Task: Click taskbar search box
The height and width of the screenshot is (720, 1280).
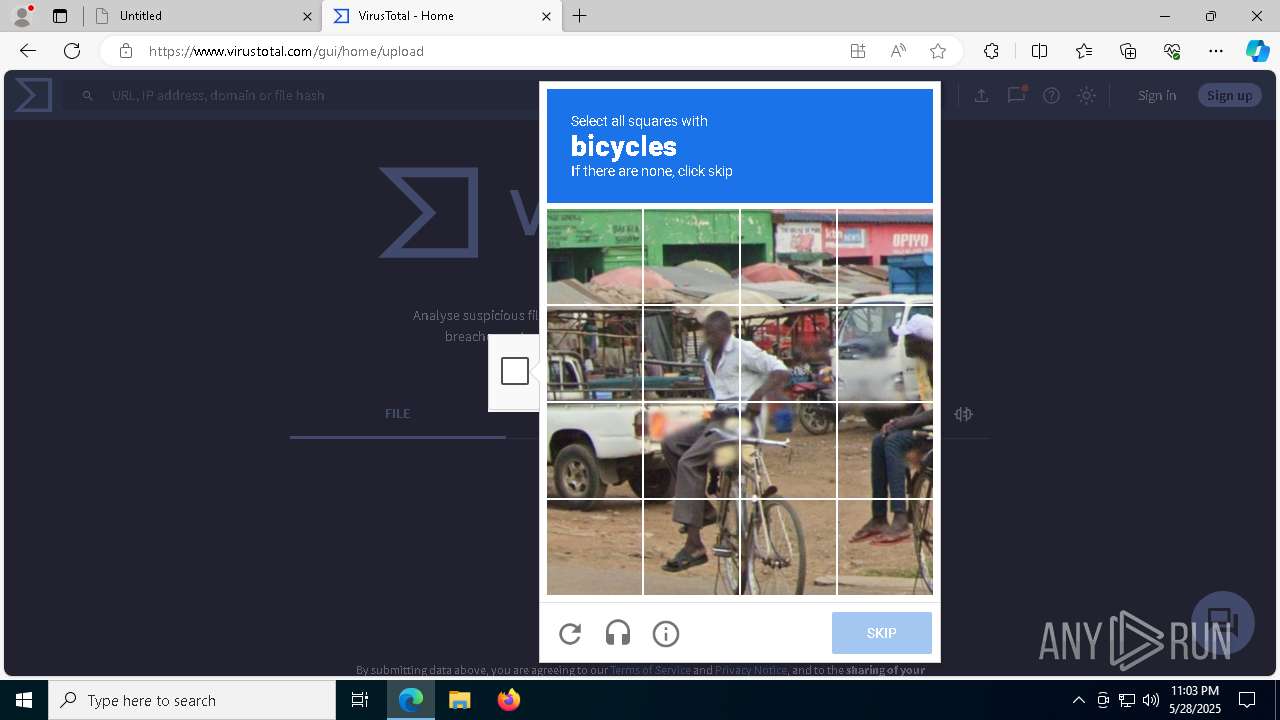Action: [192, 700]
